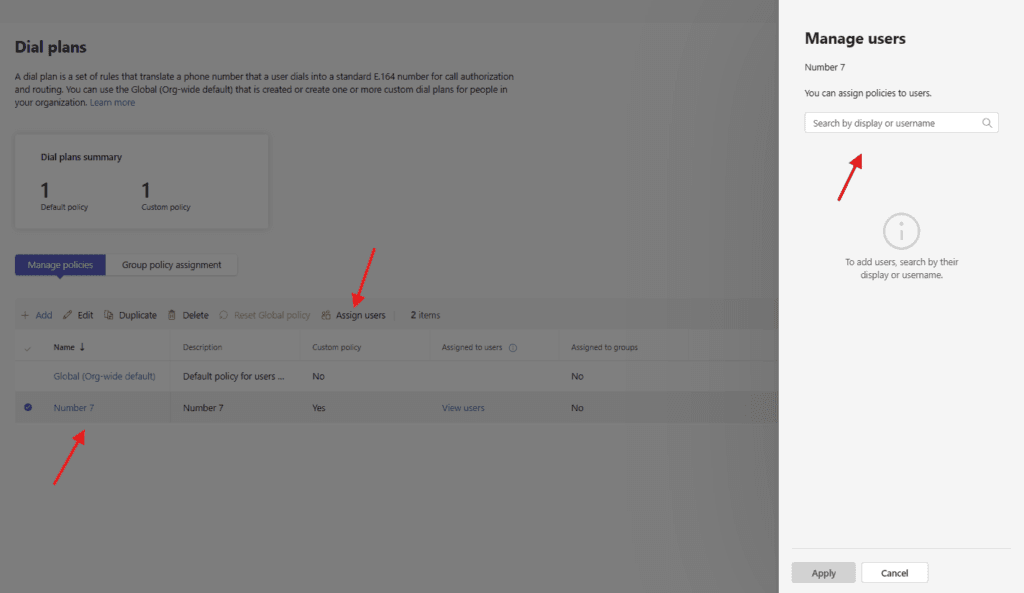Open the Global (Org-wide default) policy
The width and height of the screenshot is (1024, 593).
pyautogui.click(x=104, y=377)
